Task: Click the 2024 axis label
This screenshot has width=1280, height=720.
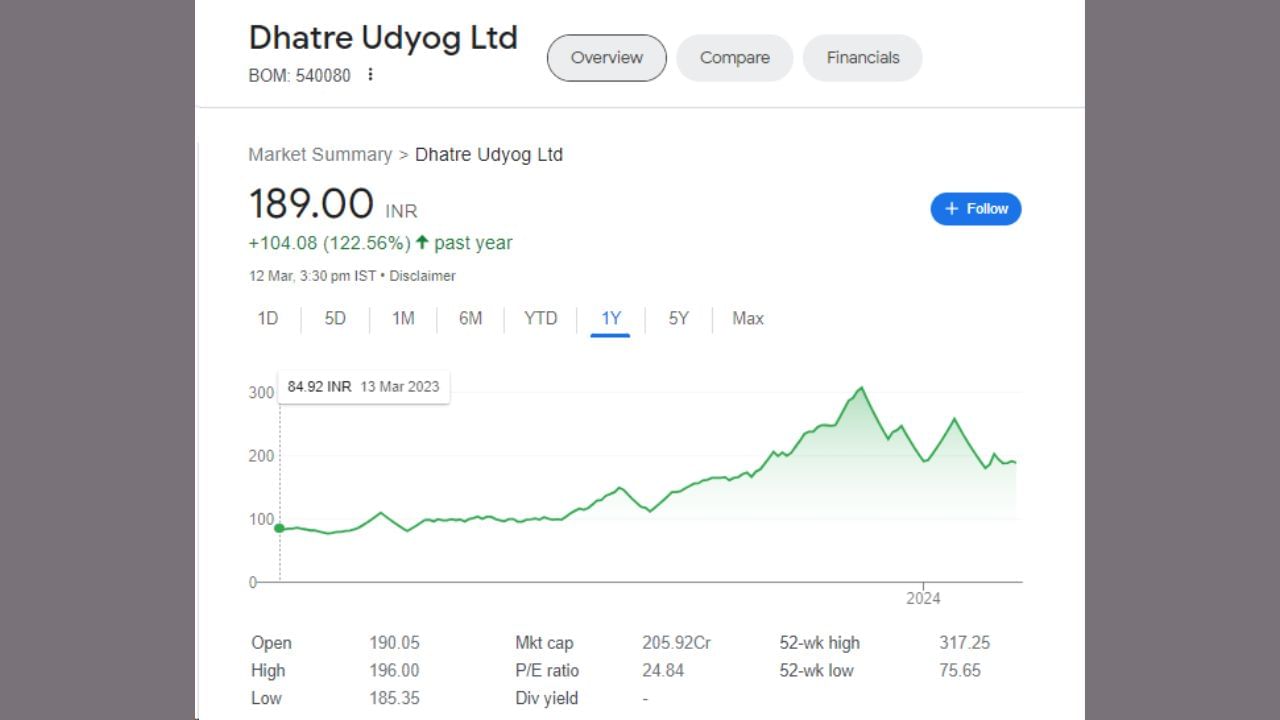Action: click(923, 599)
